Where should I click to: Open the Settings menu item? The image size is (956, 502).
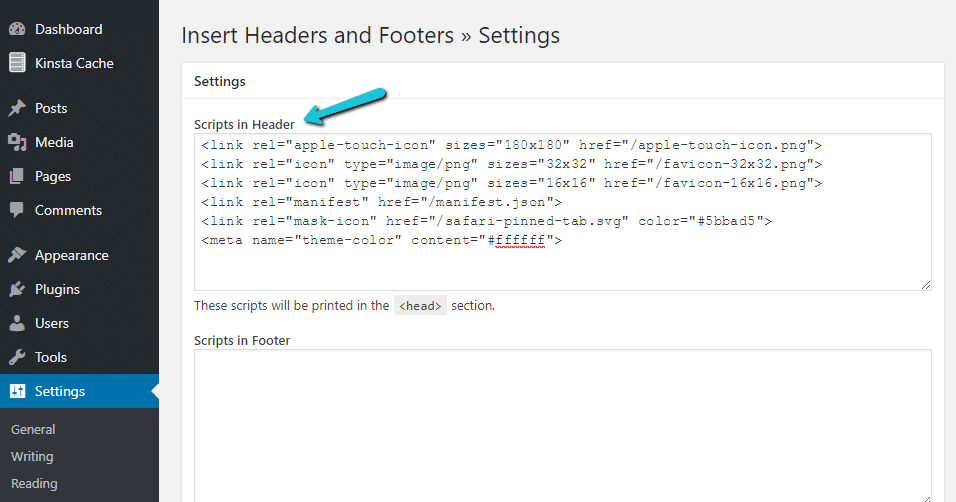coord(60,391)
